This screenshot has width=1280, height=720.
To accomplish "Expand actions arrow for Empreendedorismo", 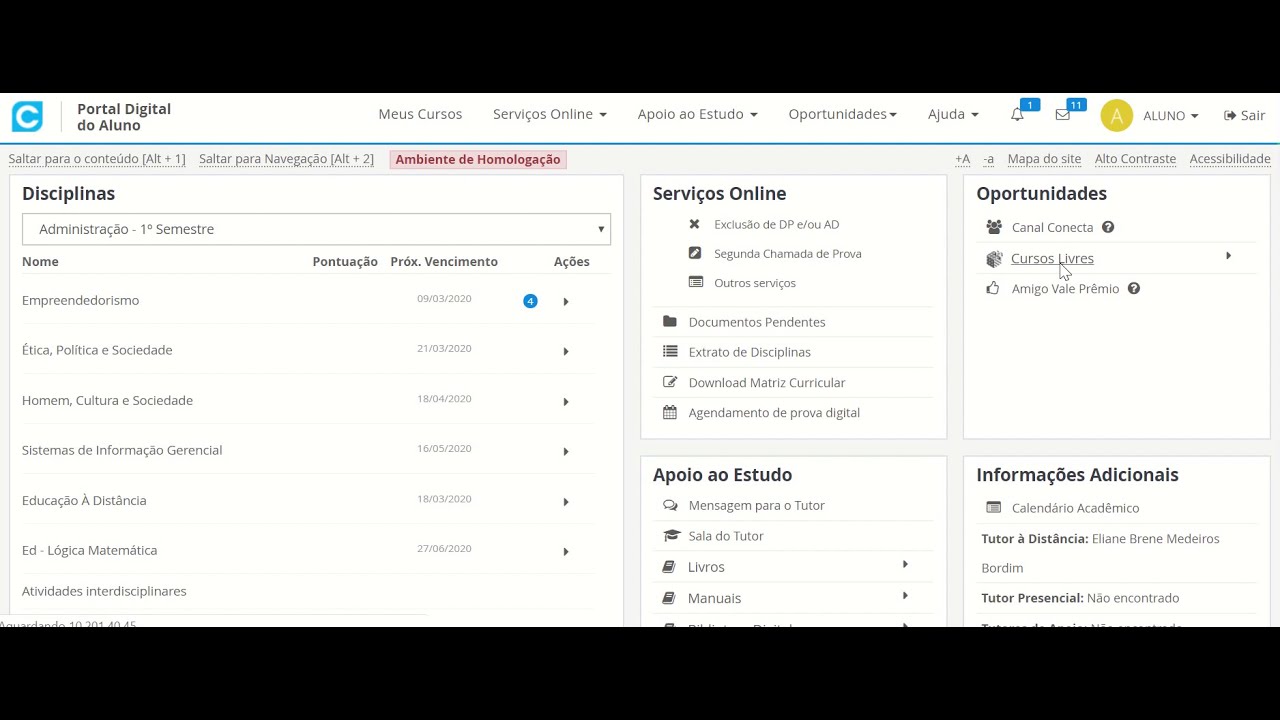I will point(566,302).
